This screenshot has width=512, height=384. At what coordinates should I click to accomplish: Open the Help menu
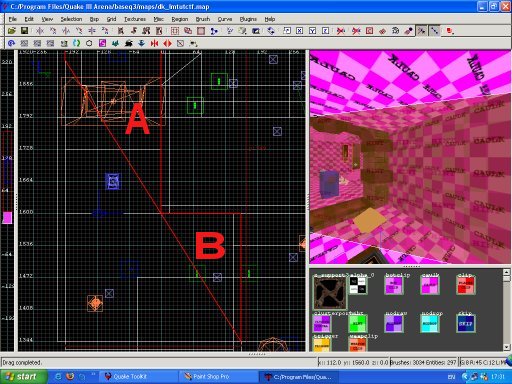pyautogui.click(x=270, y=19)
